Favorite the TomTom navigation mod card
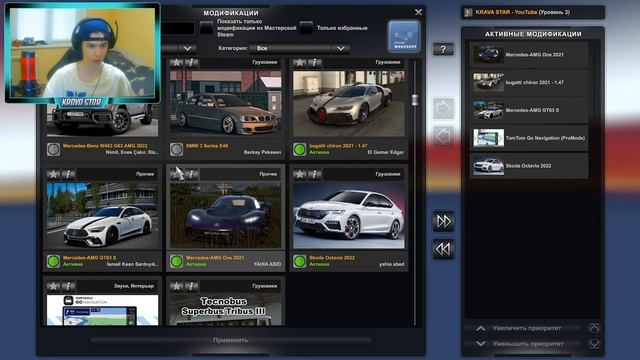This screenshot has width=640, height=360. point(53,286)
